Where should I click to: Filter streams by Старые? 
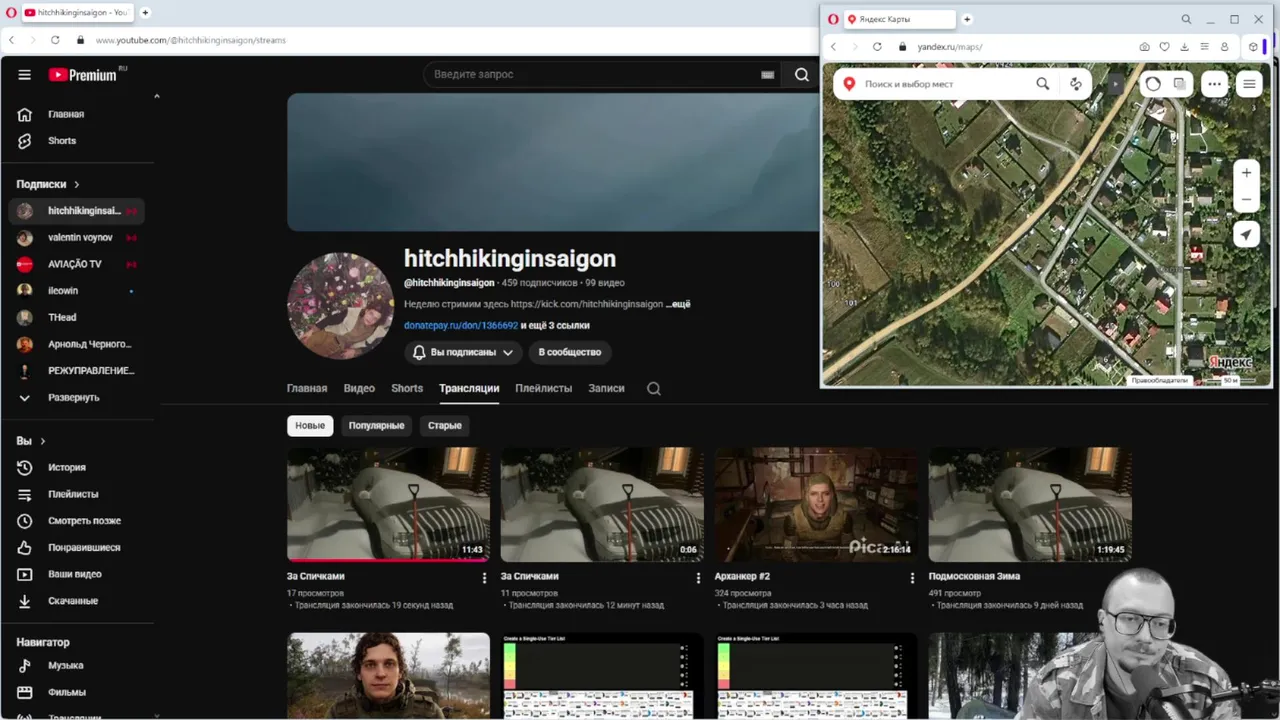click(x=445, y=425)
